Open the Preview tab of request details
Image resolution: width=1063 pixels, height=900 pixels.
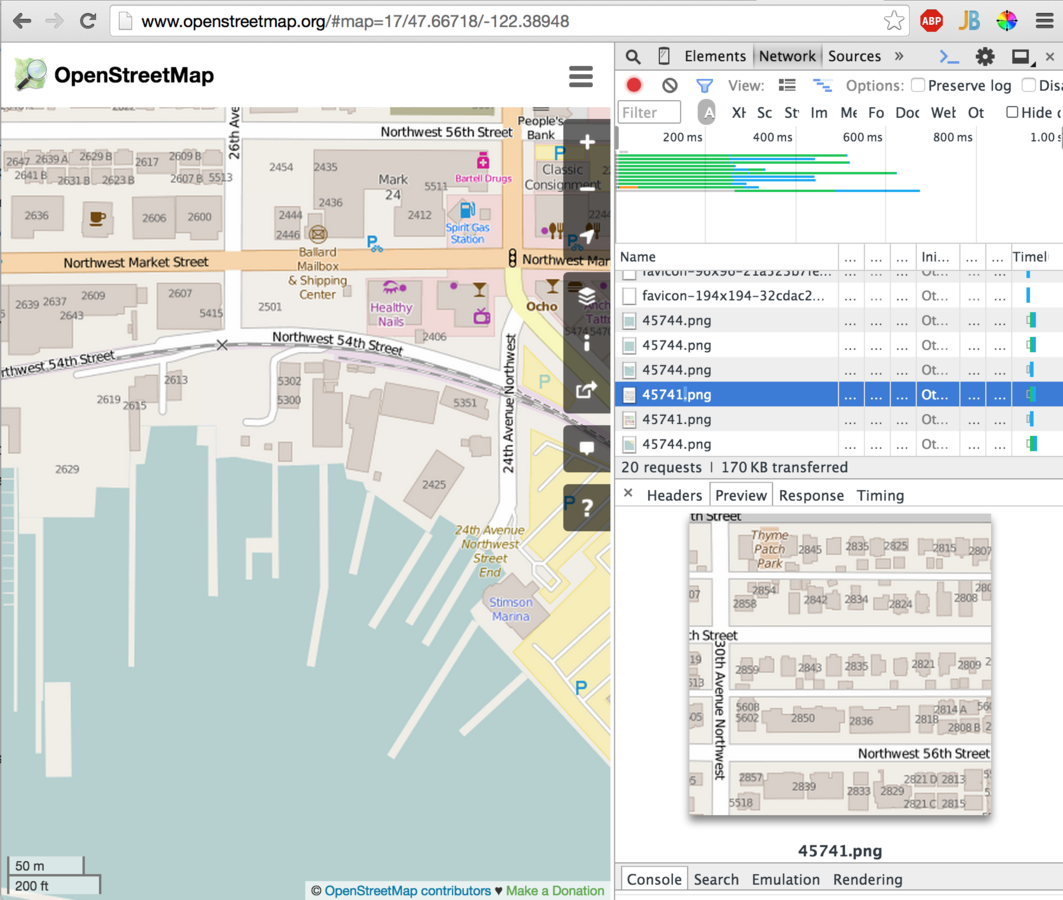(741, 495)
